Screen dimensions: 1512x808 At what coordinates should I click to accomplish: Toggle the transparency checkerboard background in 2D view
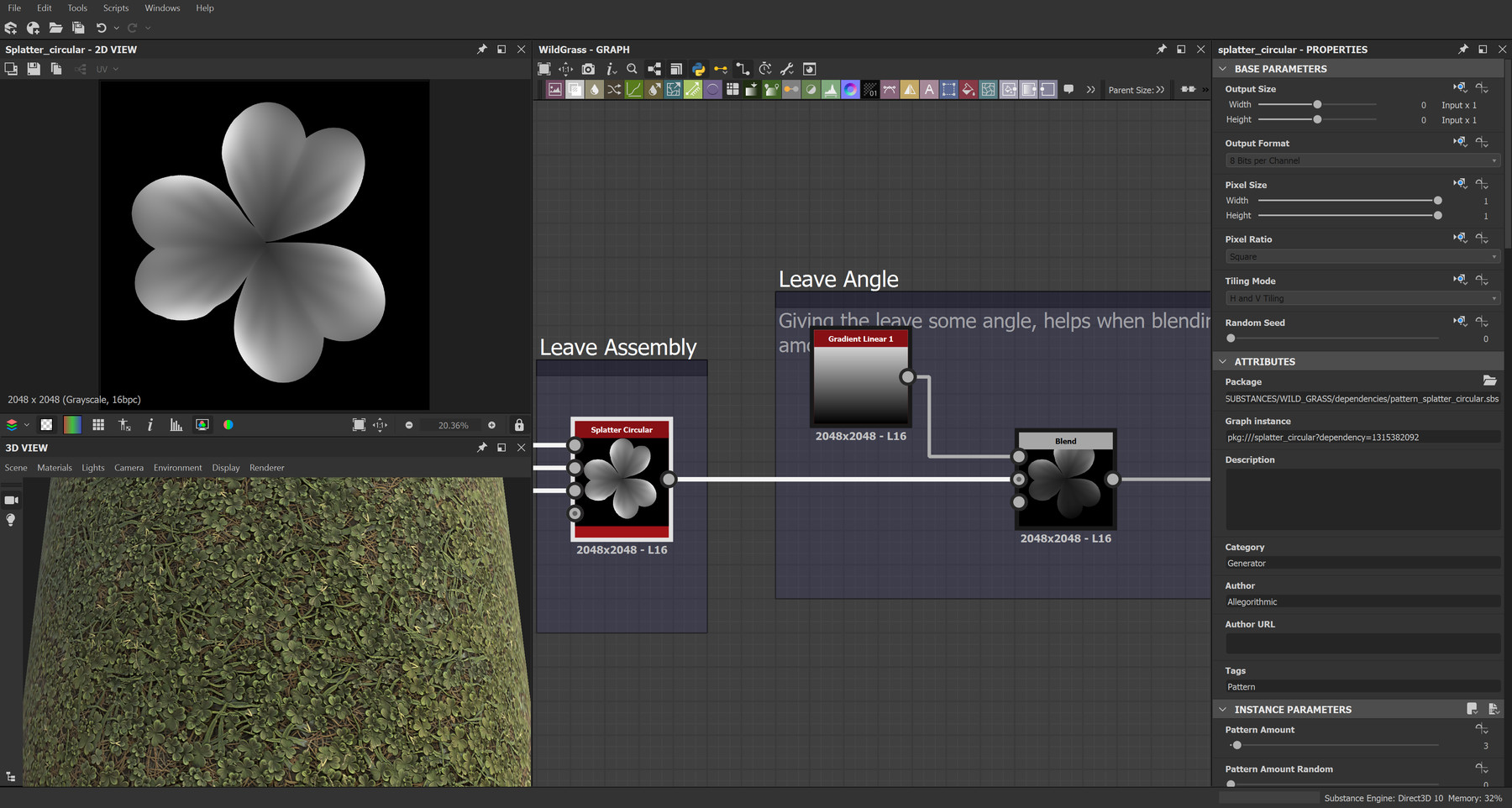click(48, 425)
